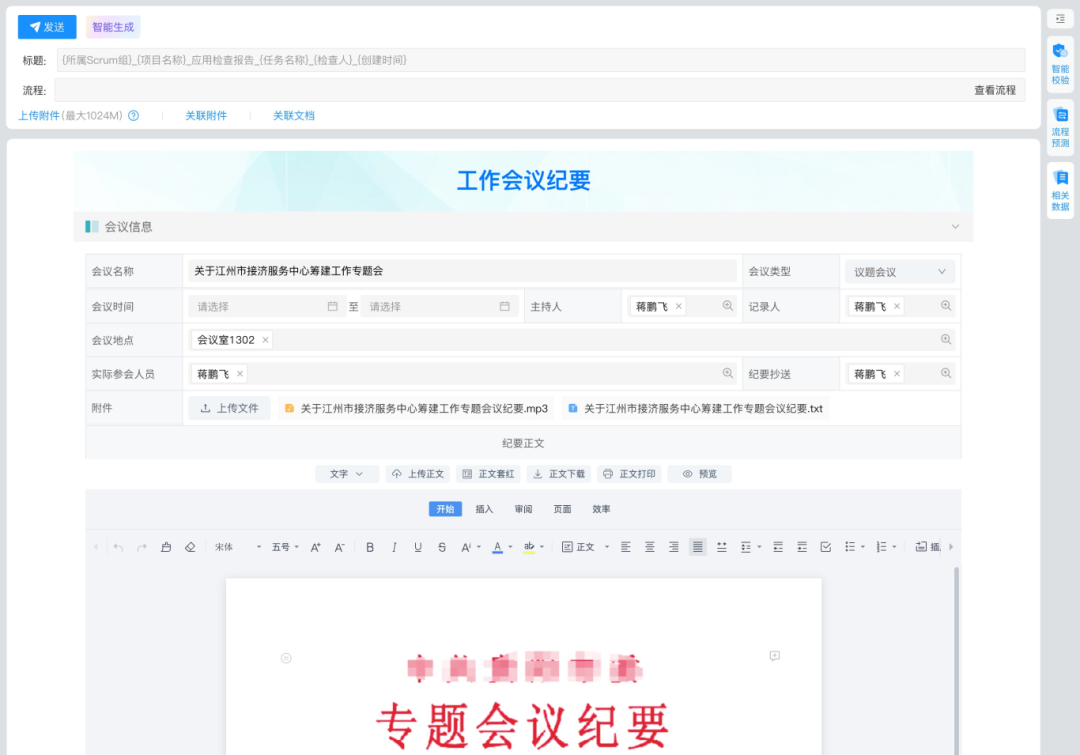Switch to the 插入 editor tab
The width and height of the screenshot is (1080, 755).
[x=484, y=509]
